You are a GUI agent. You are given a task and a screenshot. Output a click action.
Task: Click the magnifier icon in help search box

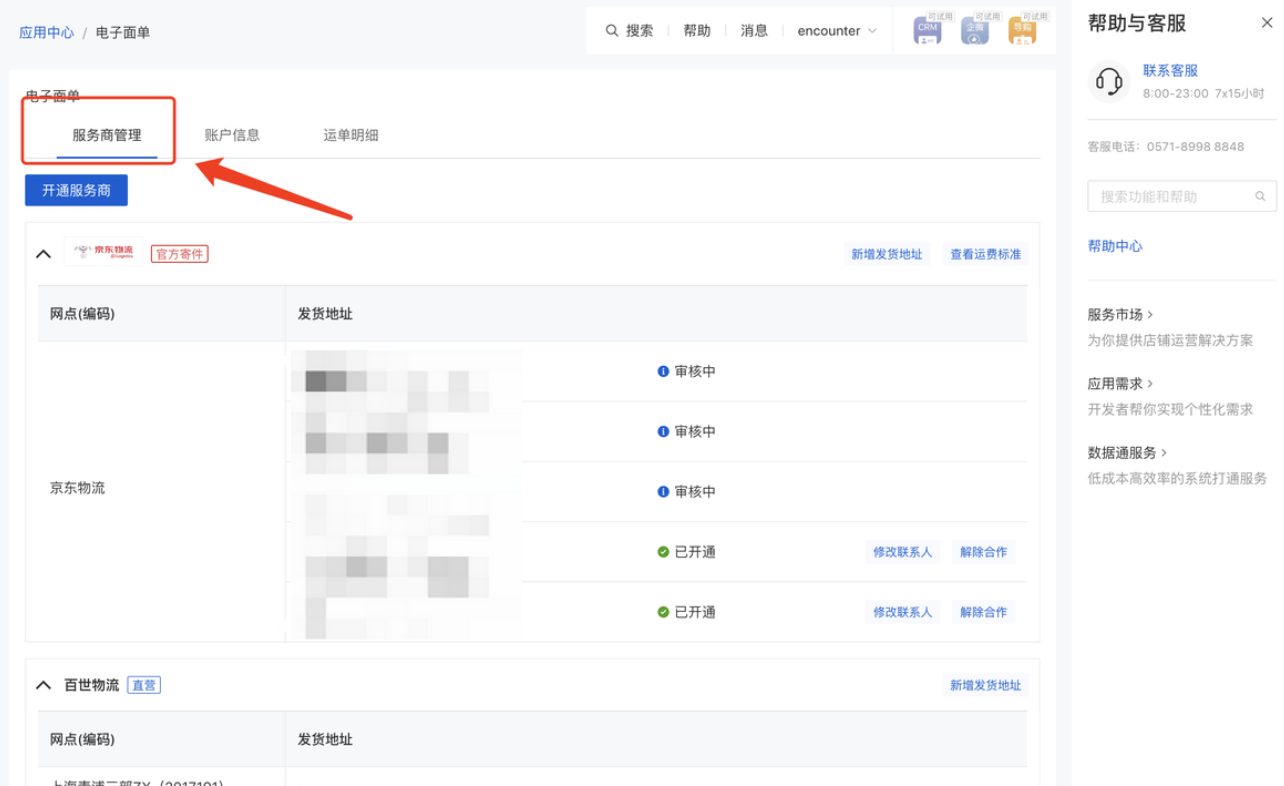tap(1261, 197)
